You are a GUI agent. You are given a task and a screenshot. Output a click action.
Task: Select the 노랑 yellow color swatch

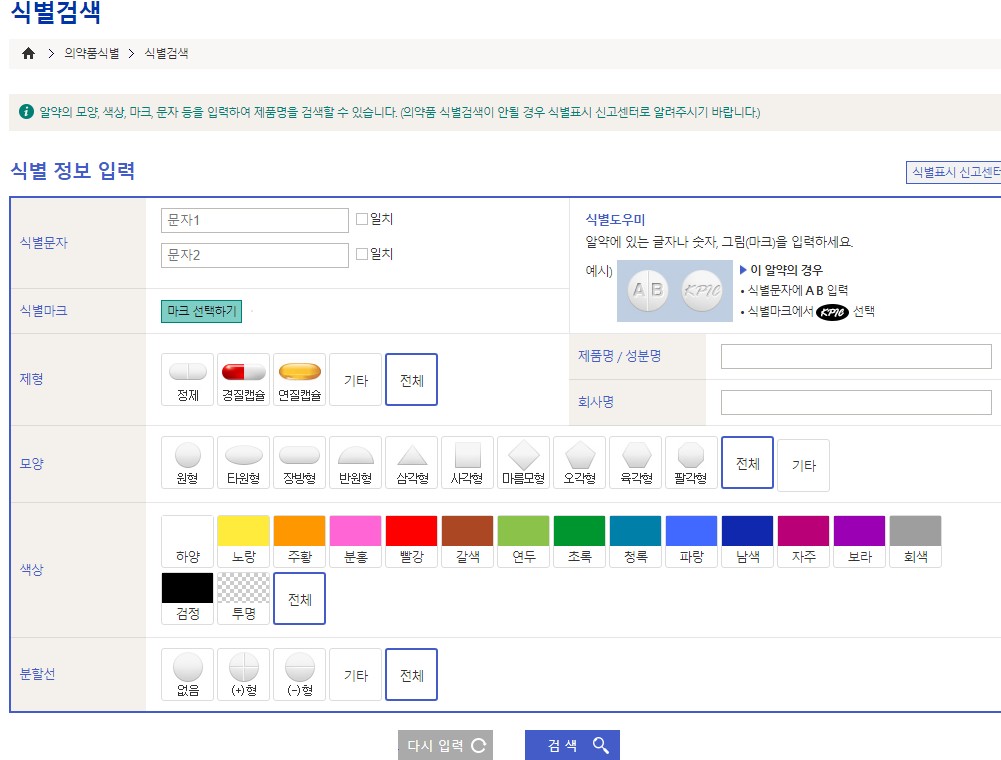coord(243,542)
